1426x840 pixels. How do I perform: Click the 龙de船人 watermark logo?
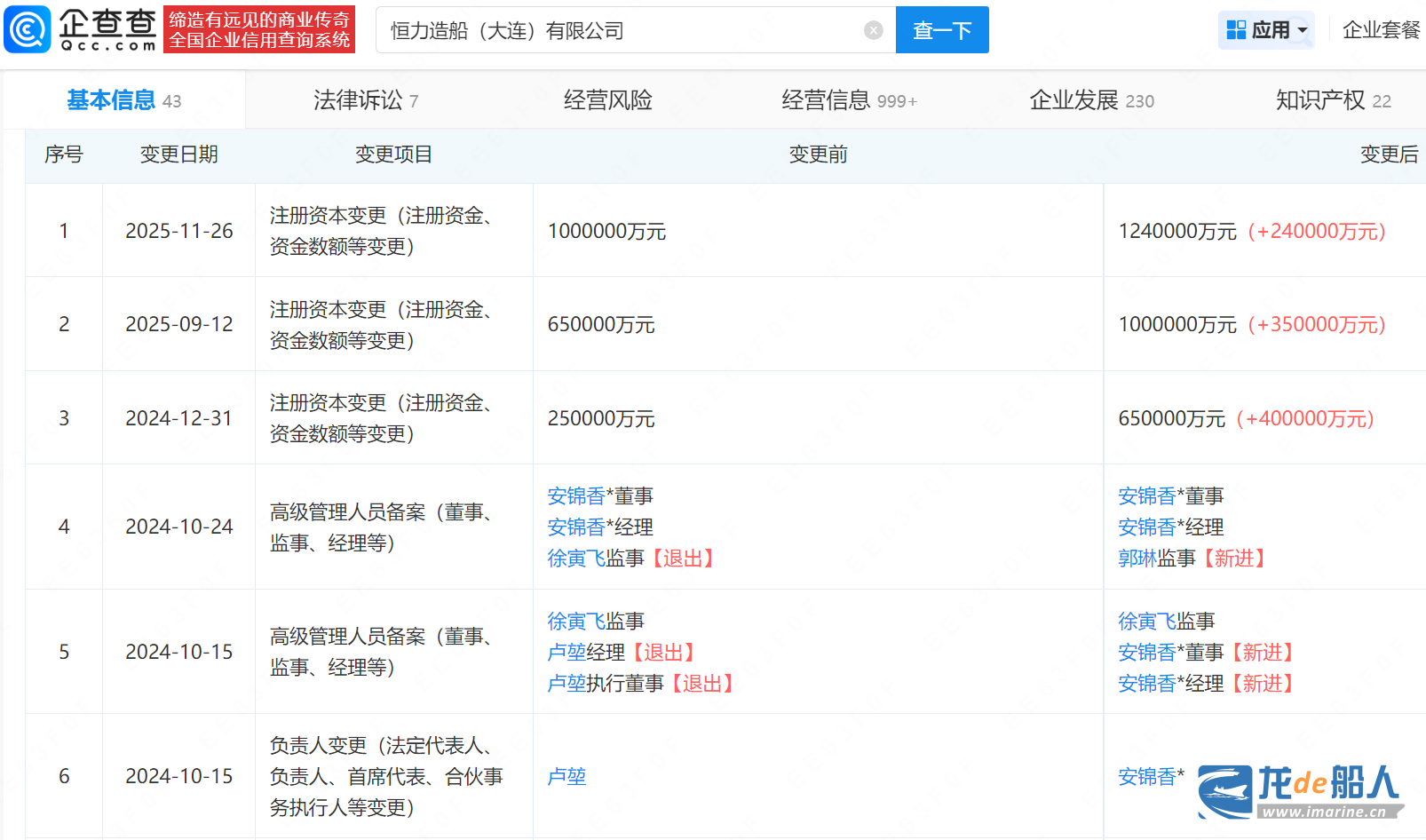(x=1300, y=790)
